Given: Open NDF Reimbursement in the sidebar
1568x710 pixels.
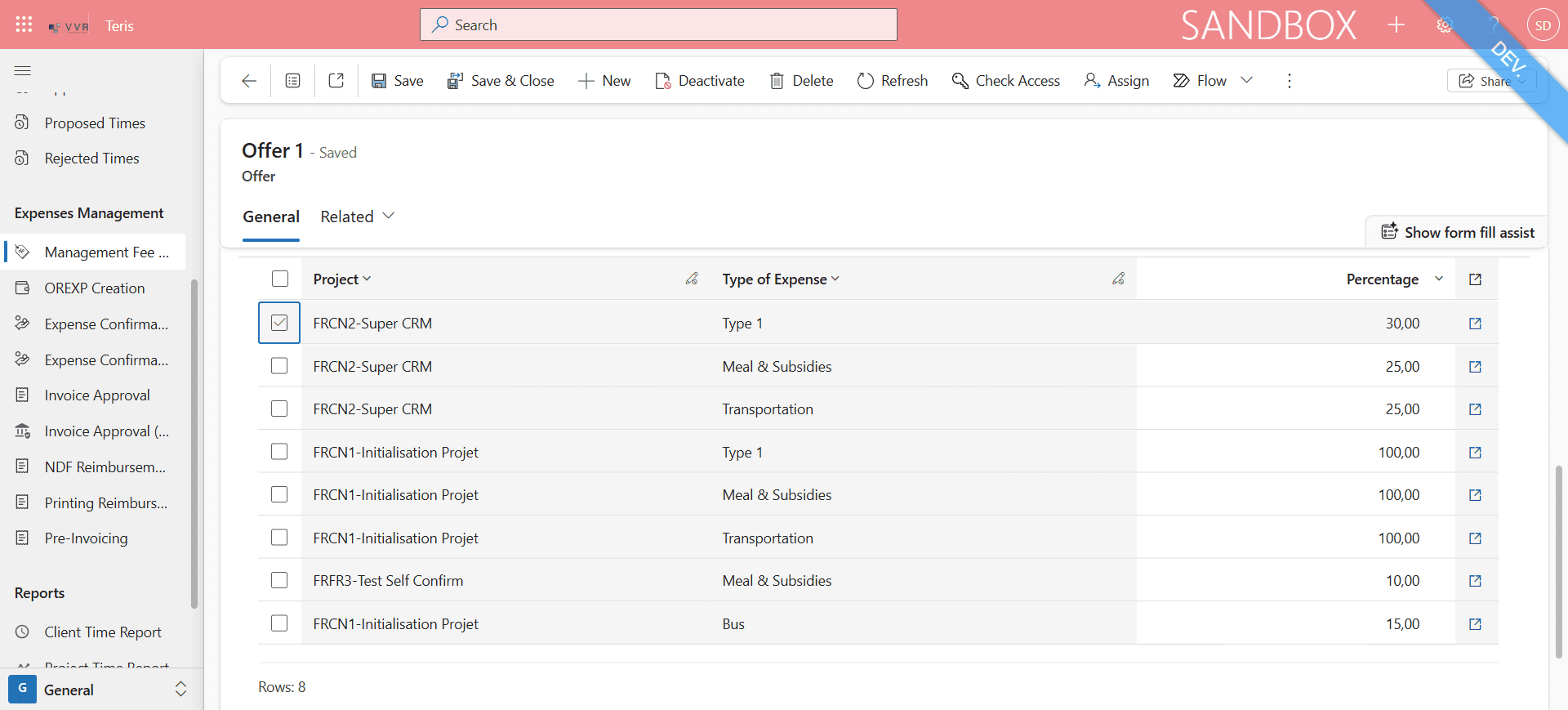Looking at the screenshot, I should pyautogui.click(x=105, y=467).
